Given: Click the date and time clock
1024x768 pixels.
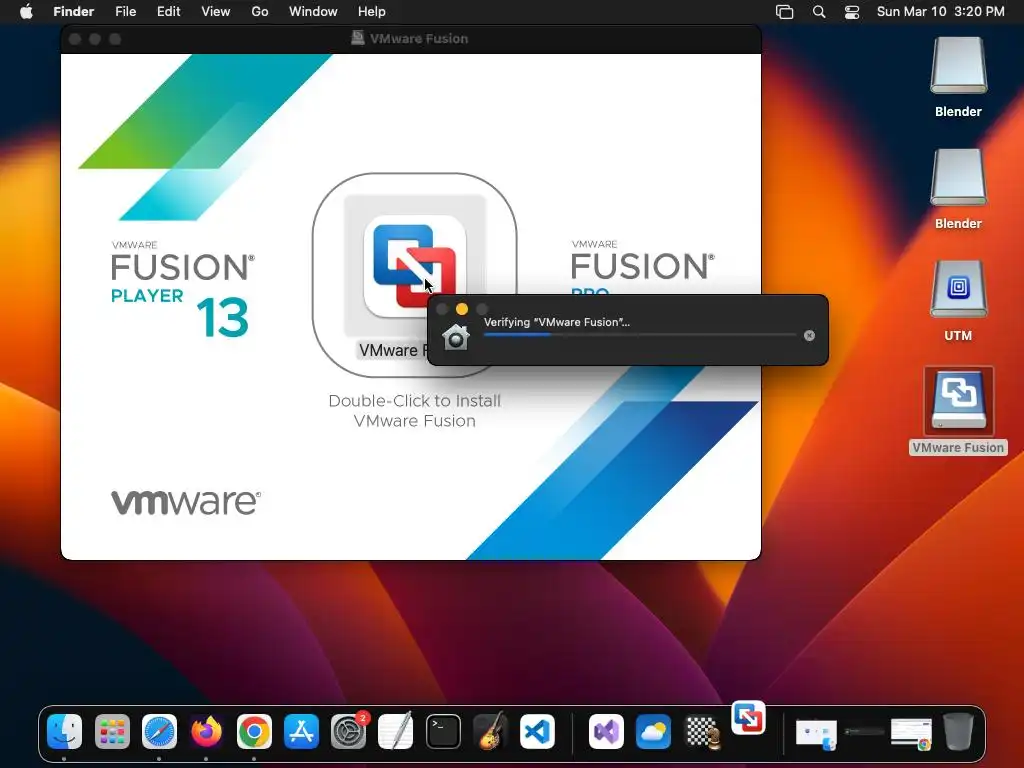Looking at the screenshot, I should pyautogui.click(x=940, y=12).
